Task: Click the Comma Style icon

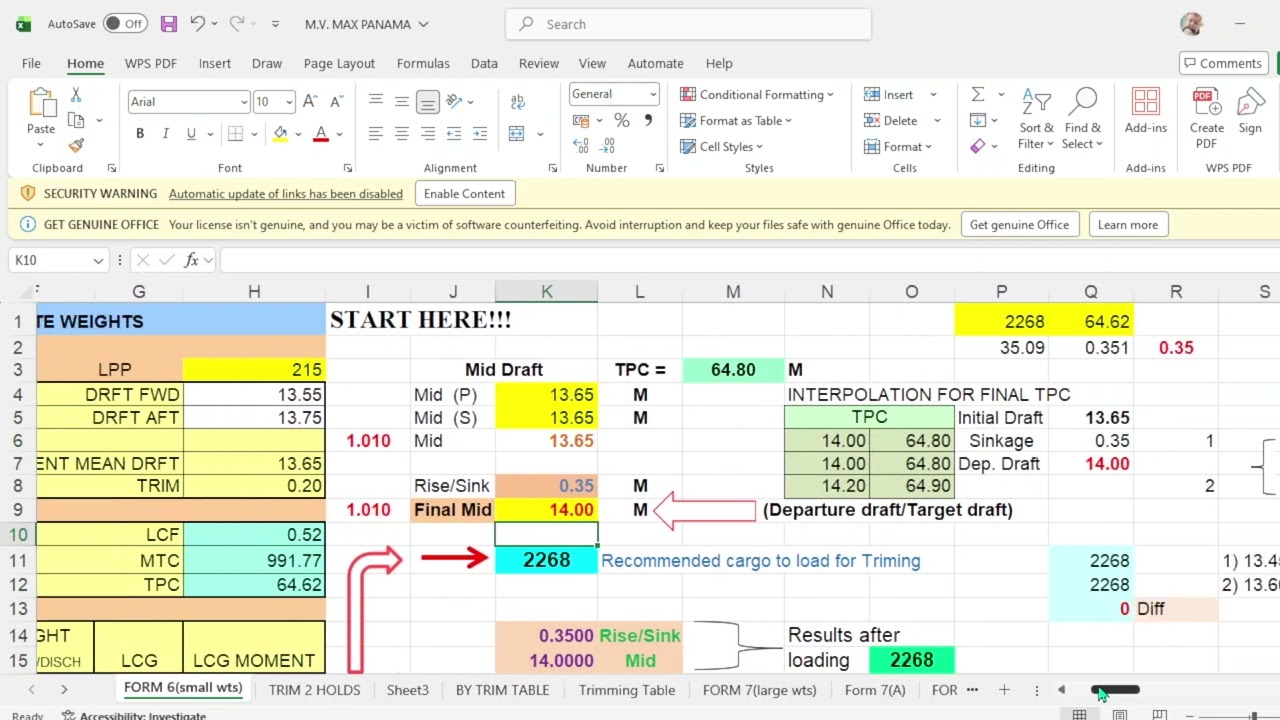Action: (x=647, y=120)
